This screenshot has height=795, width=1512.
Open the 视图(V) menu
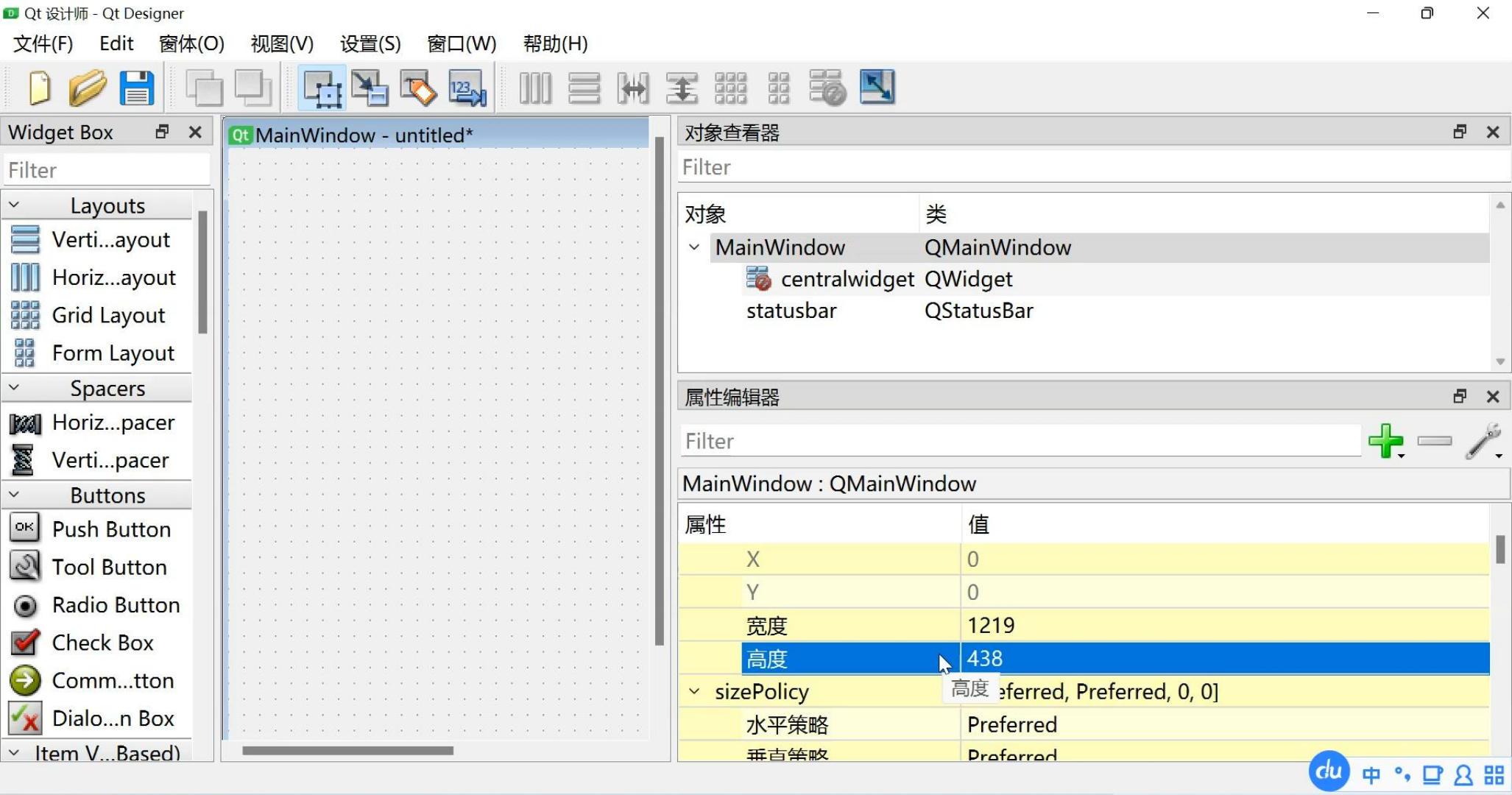tap(282, 43)
